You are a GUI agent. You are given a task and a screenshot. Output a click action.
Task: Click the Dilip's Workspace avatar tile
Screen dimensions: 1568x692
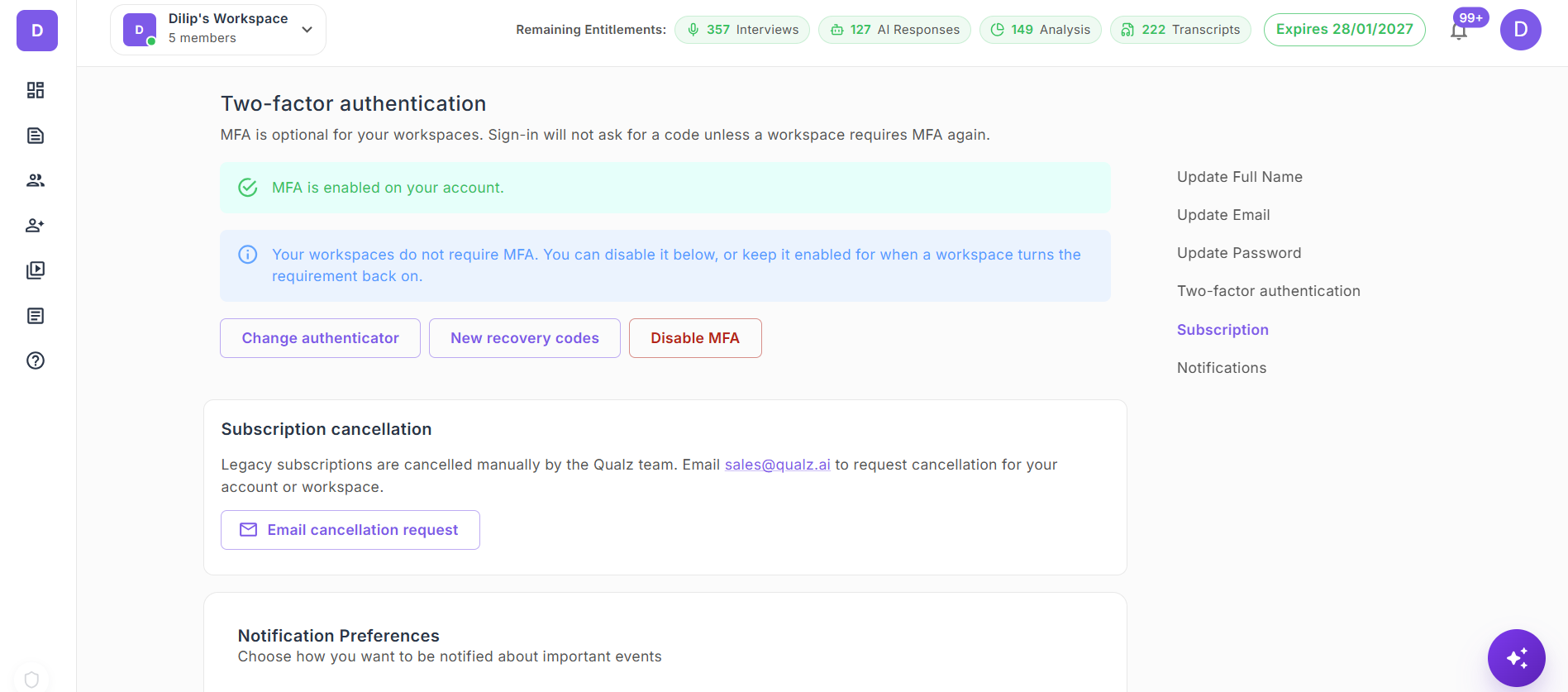click(140, 30)
